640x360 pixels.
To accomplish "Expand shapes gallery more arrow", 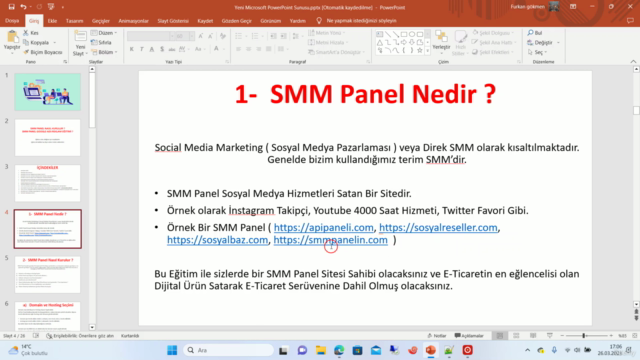I will (427, 51).
